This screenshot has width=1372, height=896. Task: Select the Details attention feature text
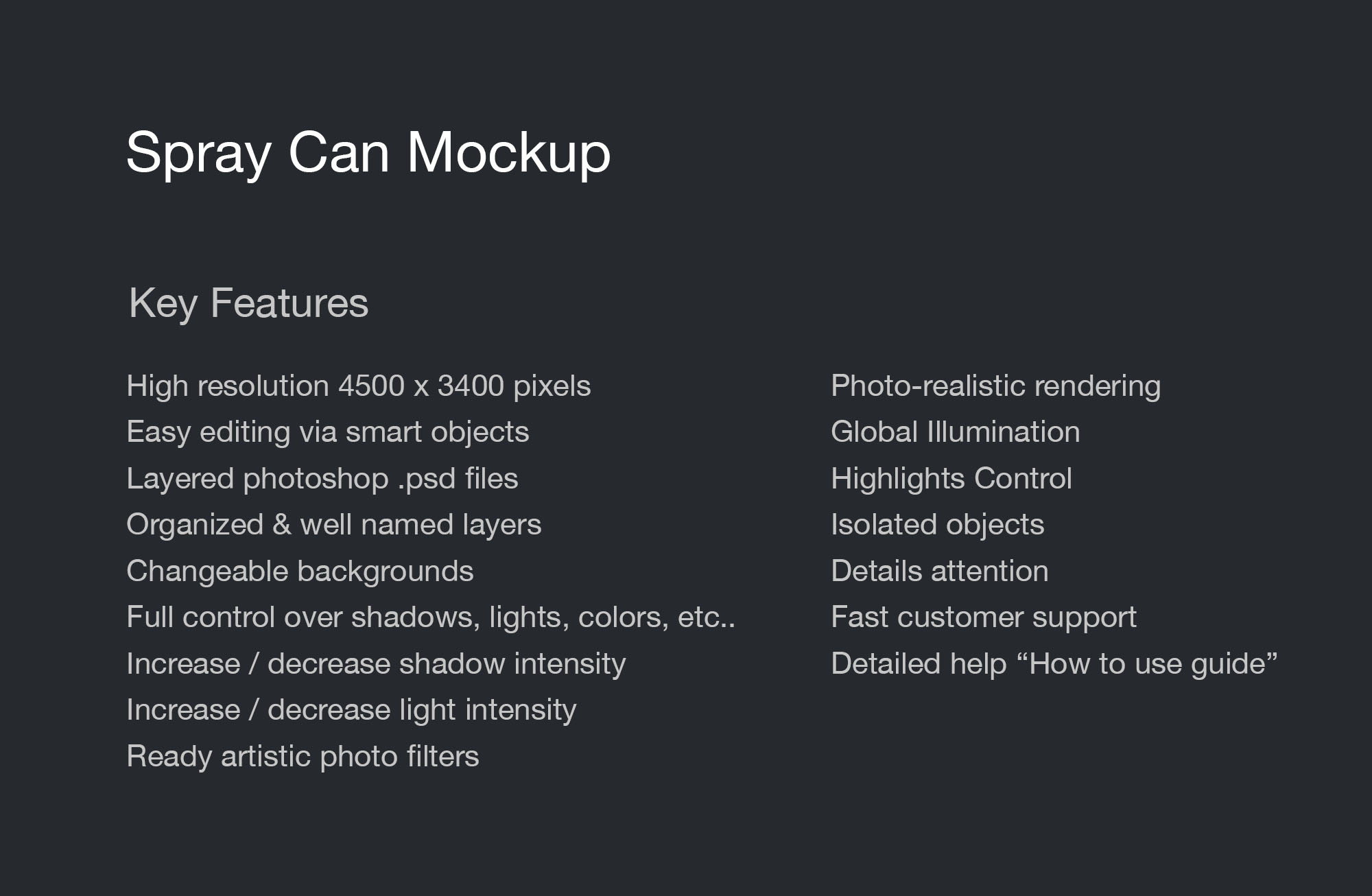coord(939,571)
